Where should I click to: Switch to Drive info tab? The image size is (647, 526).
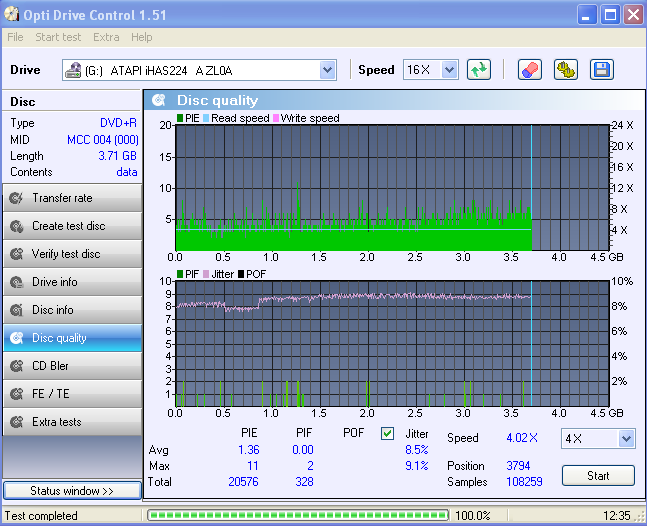coord(72,282)
